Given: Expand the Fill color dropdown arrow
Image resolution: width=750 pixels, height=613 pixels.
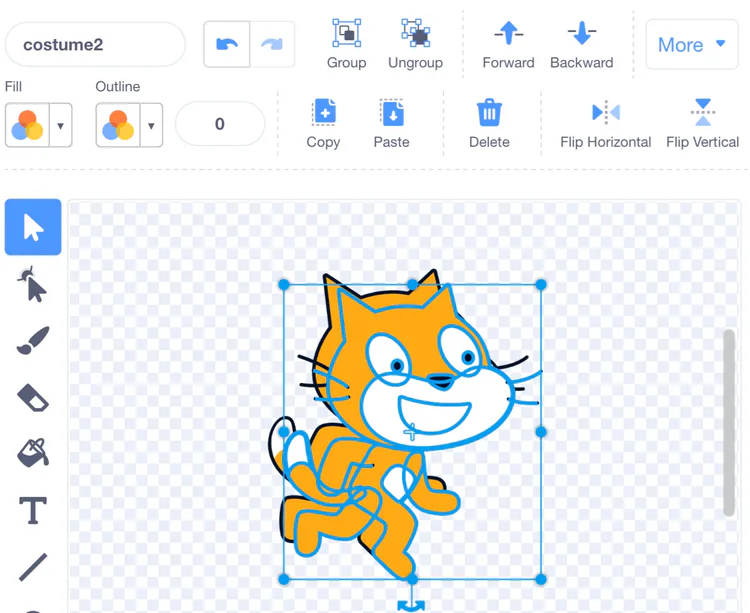Looking at the screenshot, I should (61, 125).
